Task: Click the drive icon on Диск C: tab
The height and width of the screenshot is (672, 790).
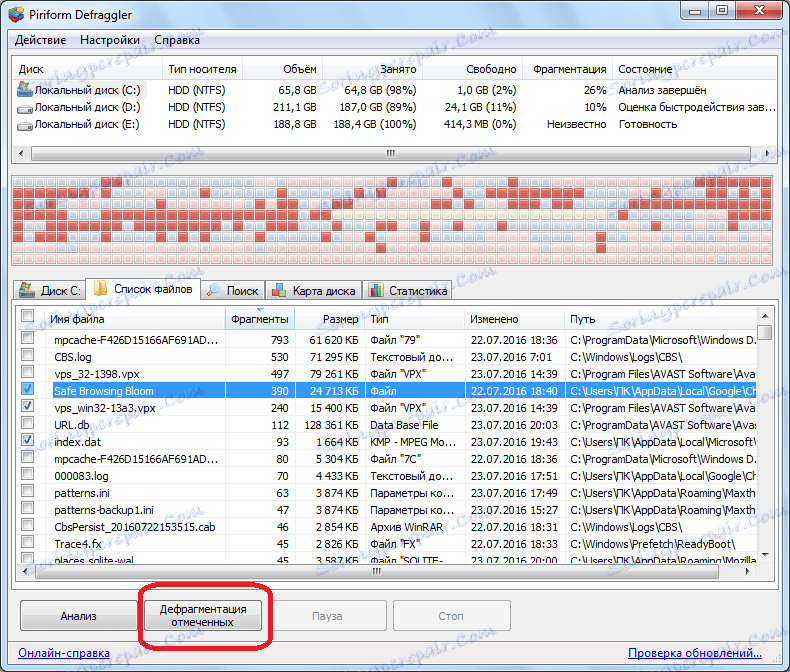Action: click(x=26, y=290)
